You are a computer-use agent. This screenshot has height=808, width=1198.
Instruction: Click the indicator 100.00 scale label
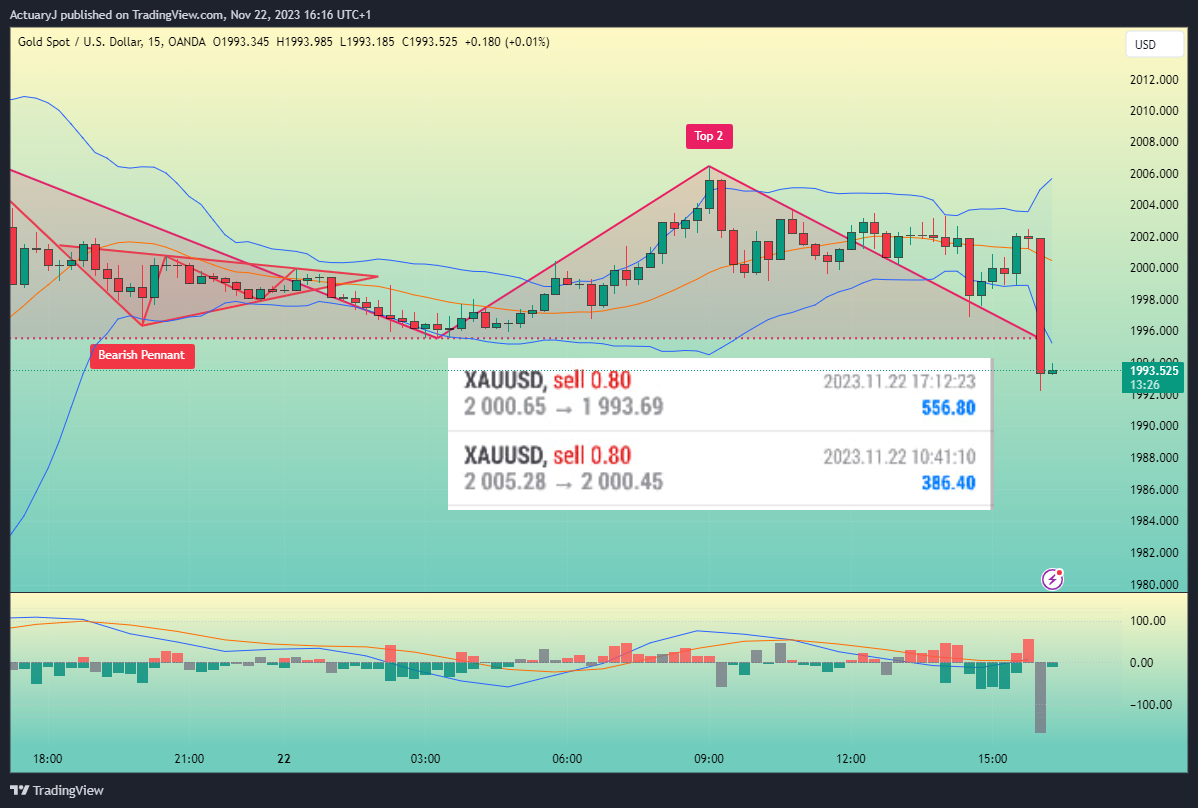click(1148, 621)
